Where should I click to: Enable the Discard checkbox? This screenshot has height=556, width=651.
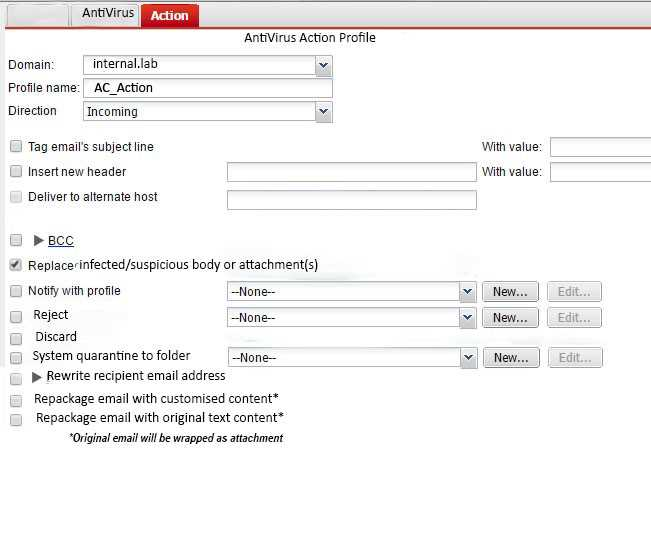coord(16,338)
